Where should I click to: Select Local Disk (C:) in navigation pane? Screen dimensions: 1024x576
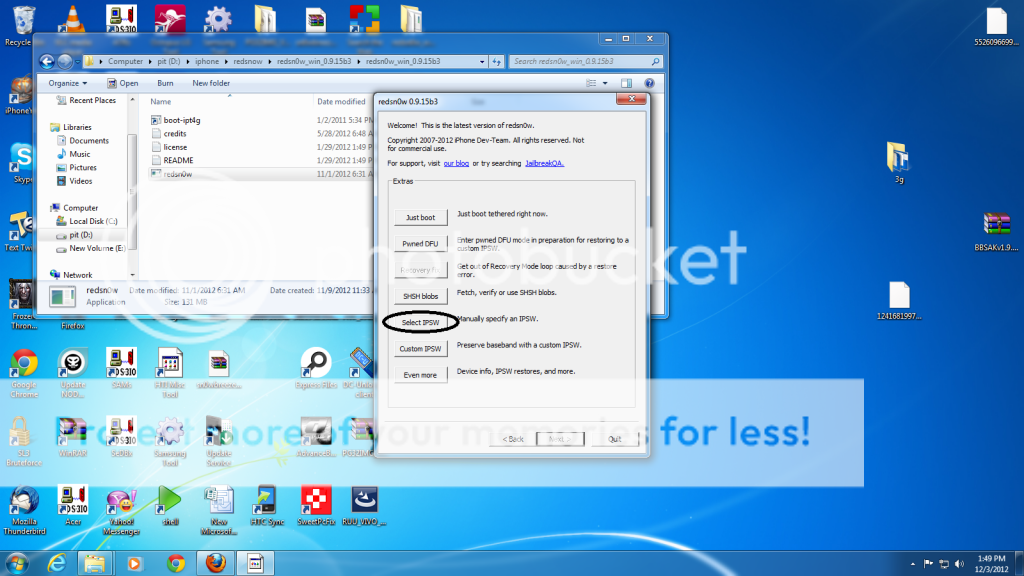87,221
